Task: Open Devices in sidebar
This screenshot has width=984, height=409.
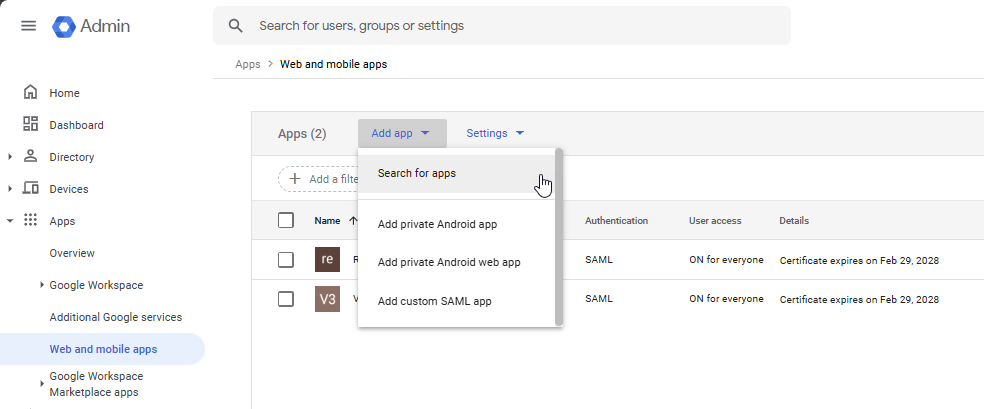Action: pyautogui.click(x=69, y=189)
